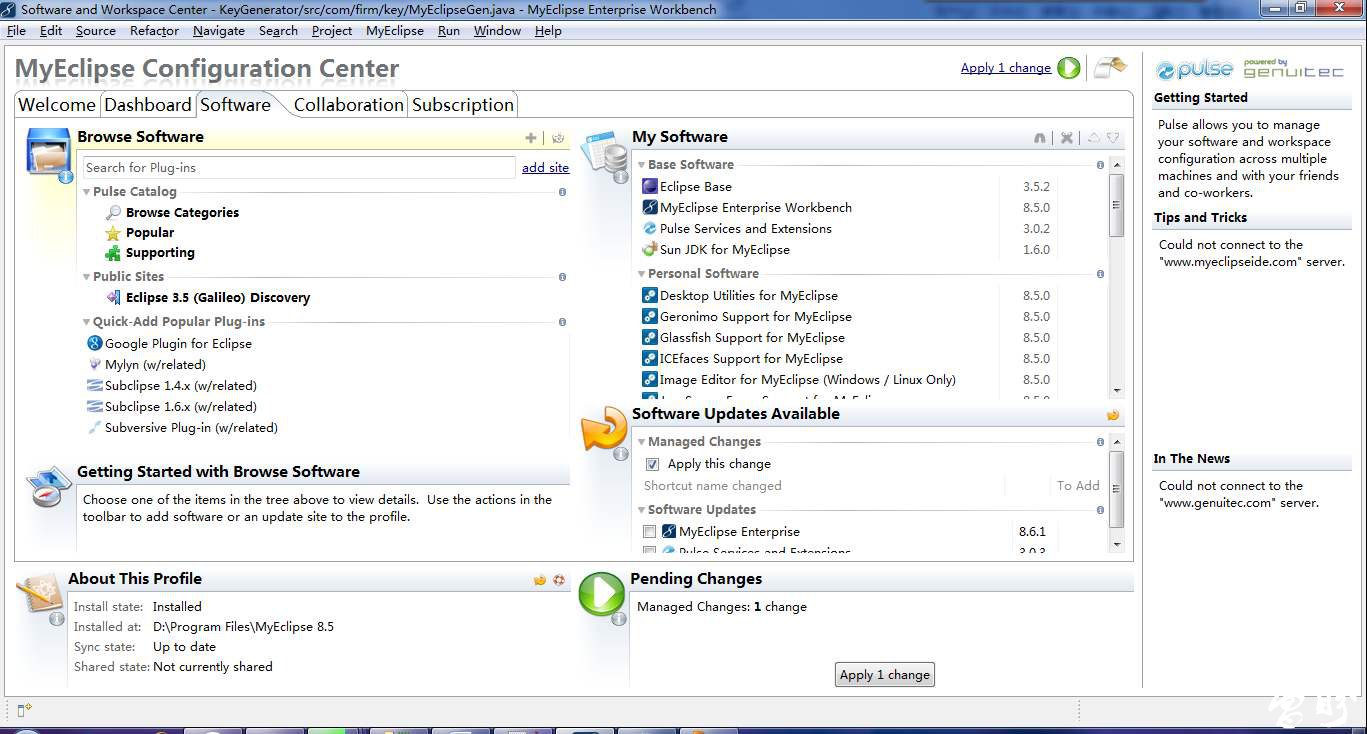Click the orange icon in Software Updates header
The image size is (1367, 734).
(1113, 415)
